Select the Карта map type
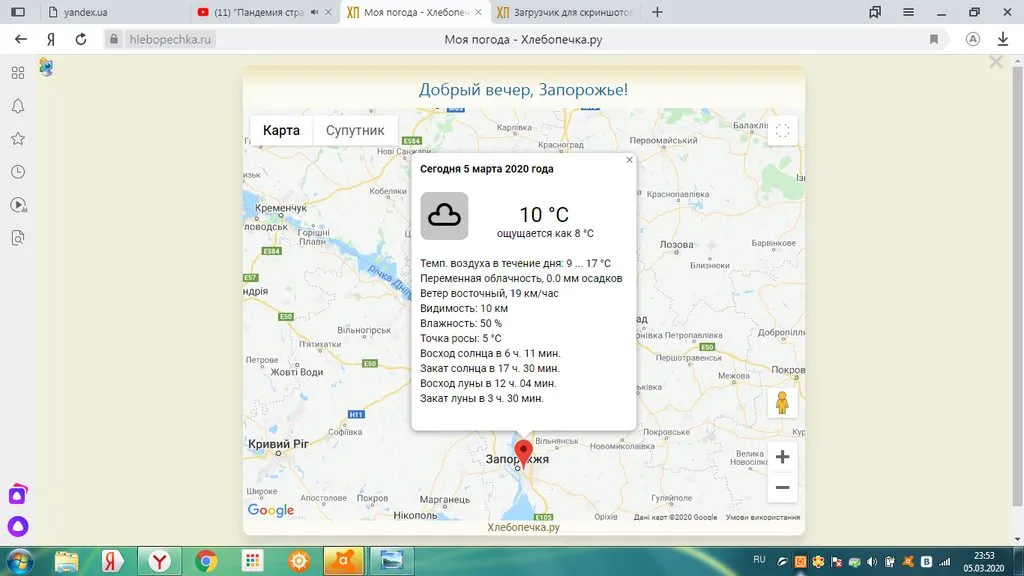This screenshot has height=576, width=1024. [x=281, y=131]
